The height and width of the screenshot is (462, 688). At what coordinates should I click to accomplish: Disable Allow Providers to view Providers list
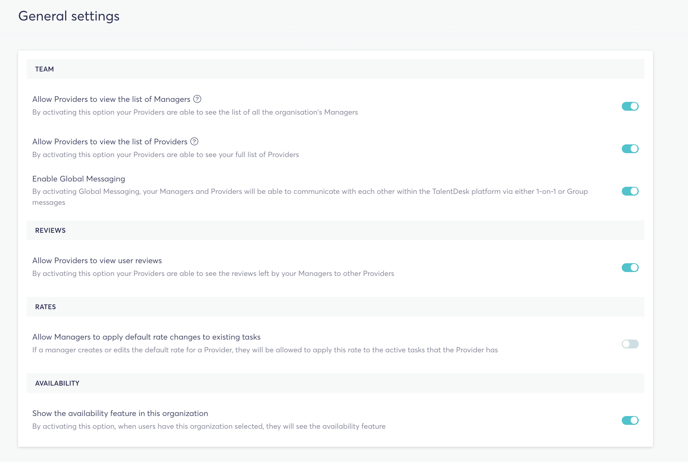[630, 149]
